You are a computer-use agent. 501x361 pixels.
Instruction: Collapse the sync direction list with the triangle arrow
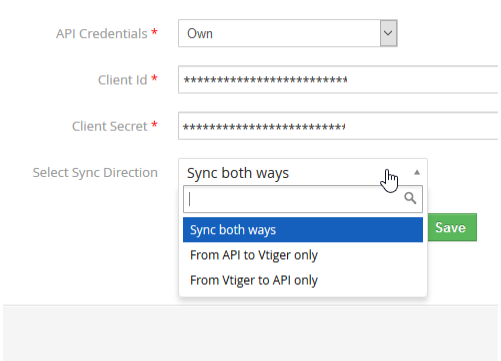tap(417, 172)
